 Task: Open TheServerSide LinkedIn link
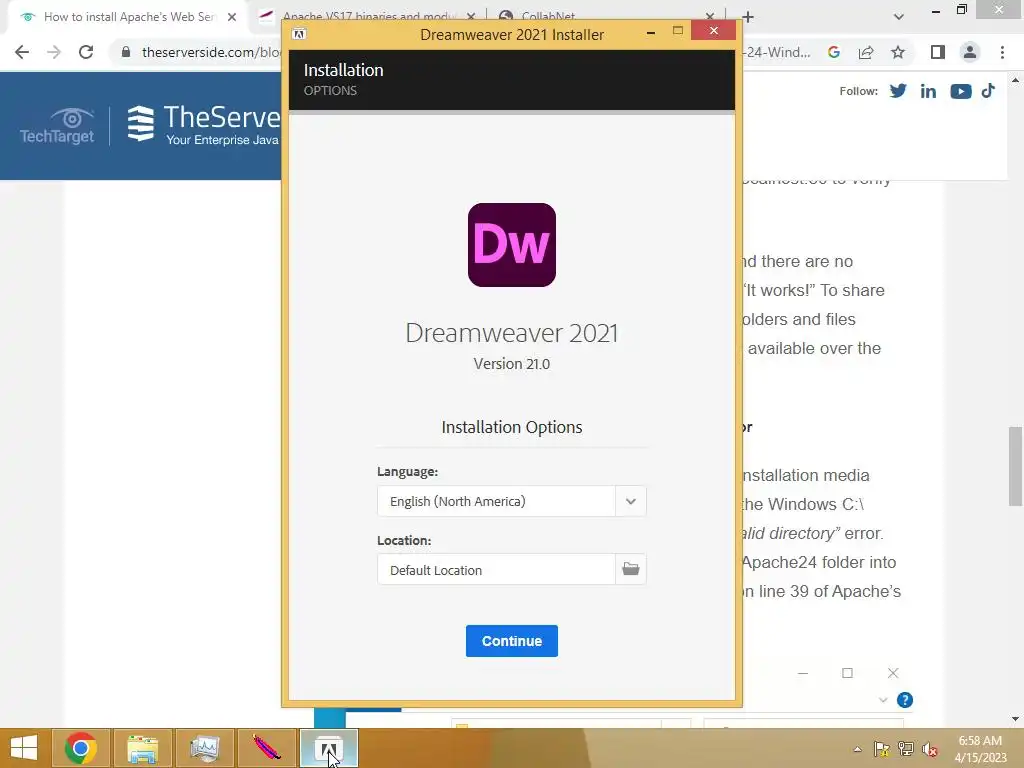pos(928,91)
